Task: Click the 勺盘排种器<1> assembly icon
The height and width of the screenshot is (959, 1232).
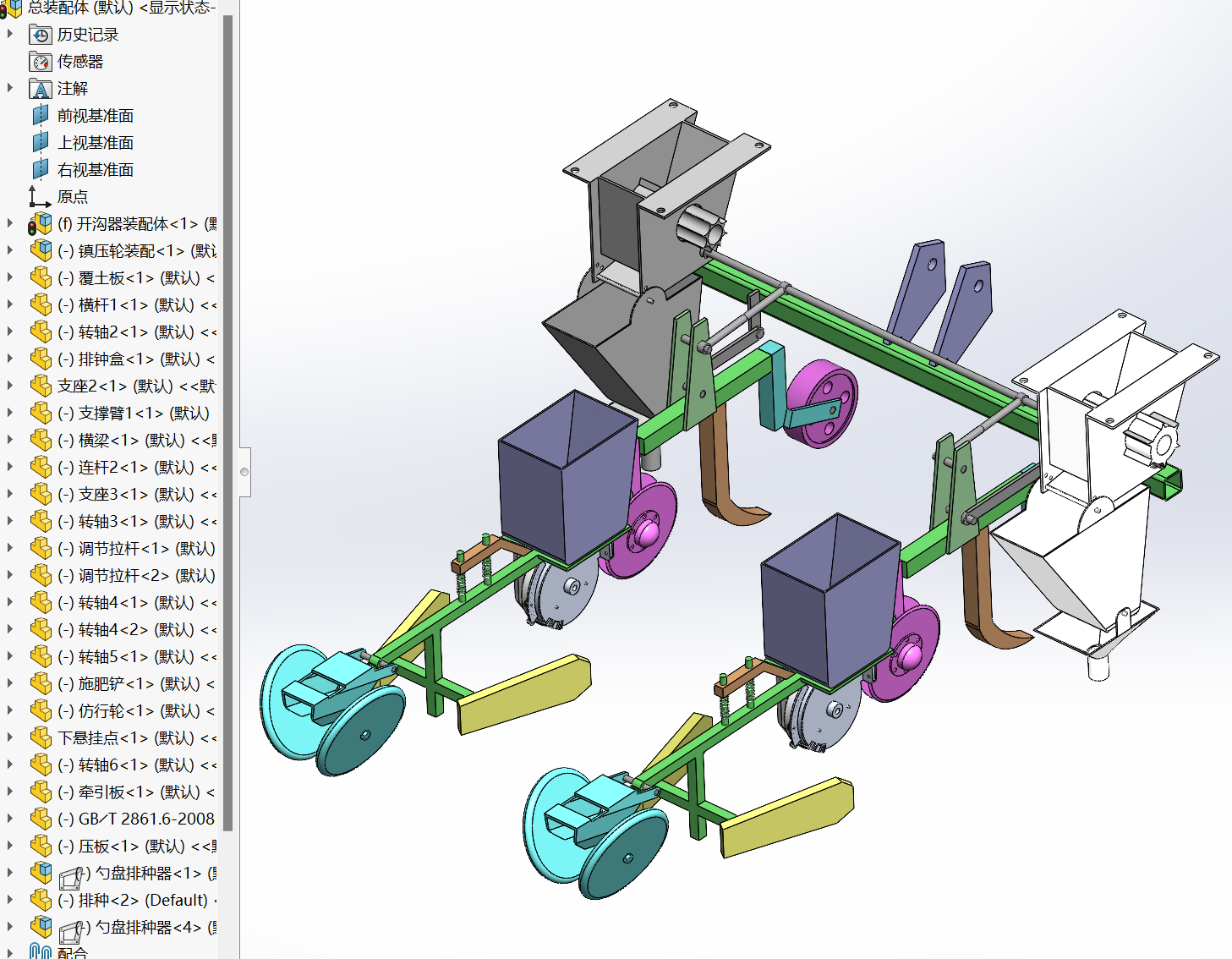Action: 40,874
